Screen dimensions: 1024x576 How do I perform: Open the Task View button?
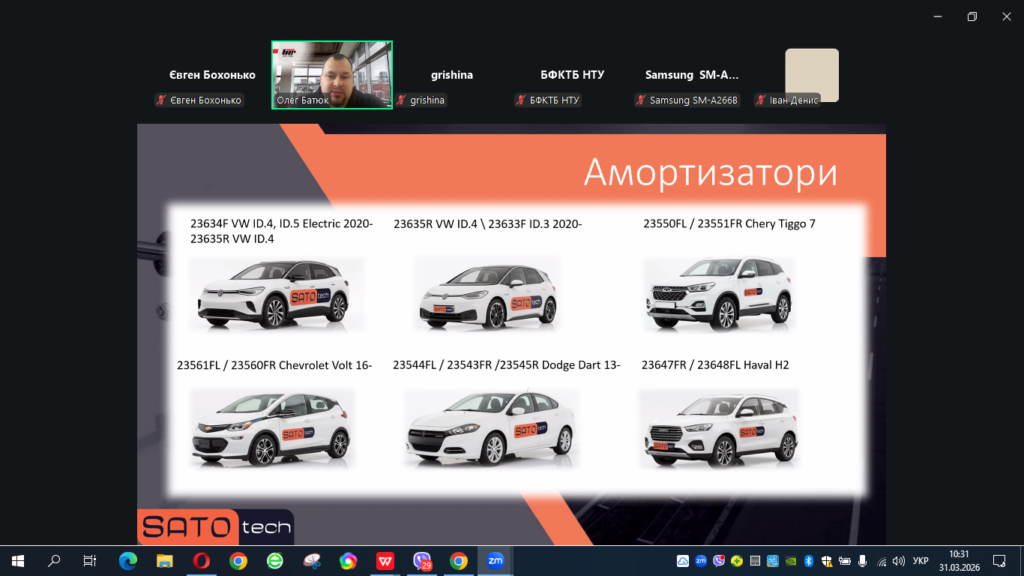(90, 561)
